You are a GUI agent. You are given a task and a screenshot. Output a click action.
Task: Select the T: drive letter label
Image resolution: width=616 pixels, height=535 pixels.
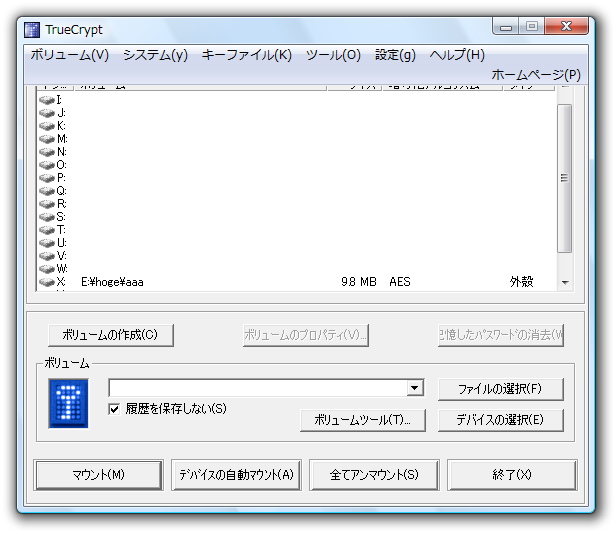click(61, 230)
